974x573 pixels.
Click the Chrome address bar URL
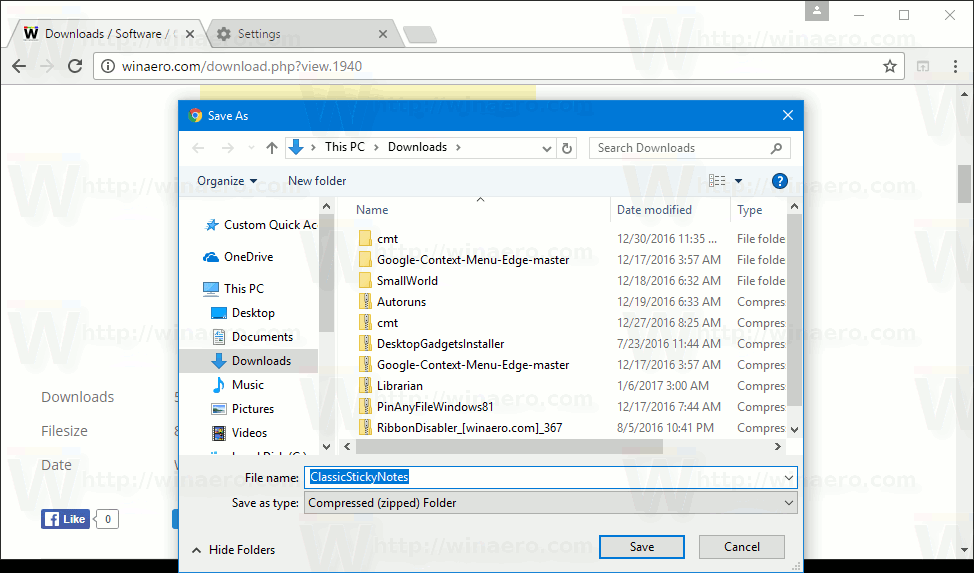242,66
